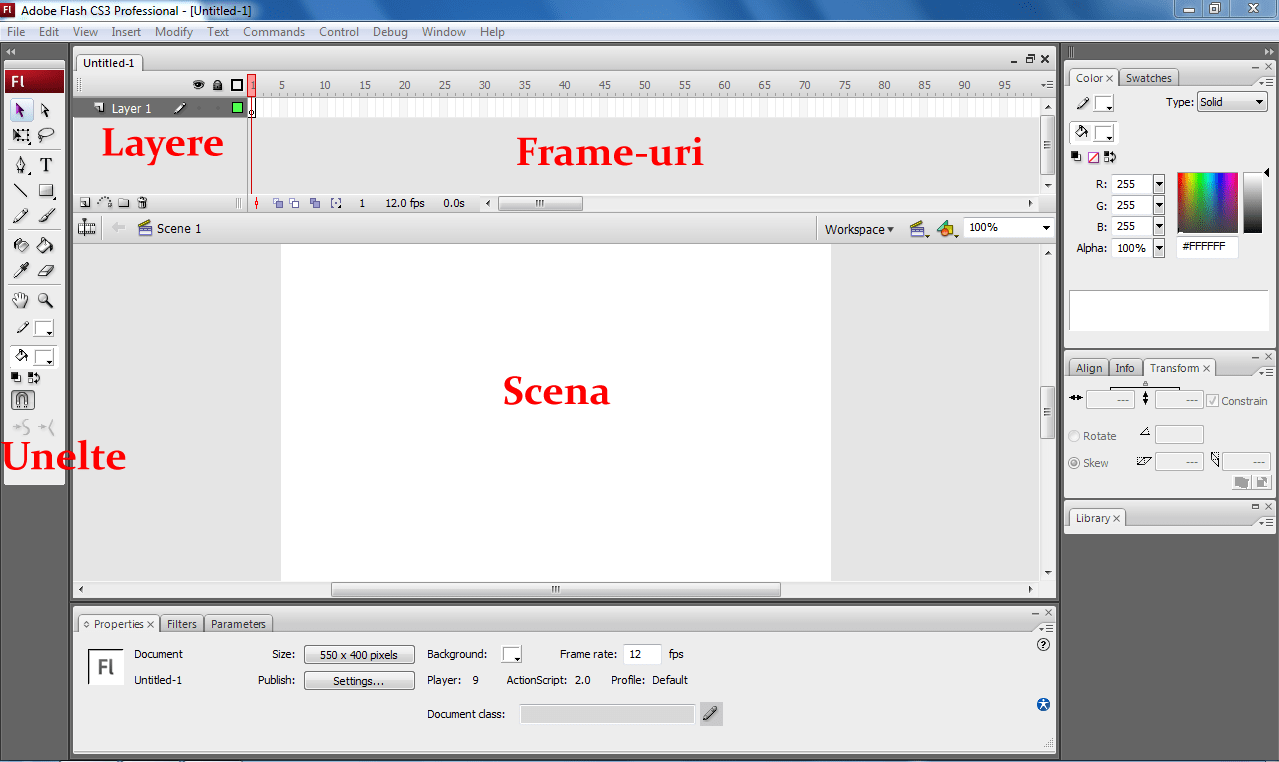
Task: Activate the Paint Bucket tool
Action: point(45,245)
